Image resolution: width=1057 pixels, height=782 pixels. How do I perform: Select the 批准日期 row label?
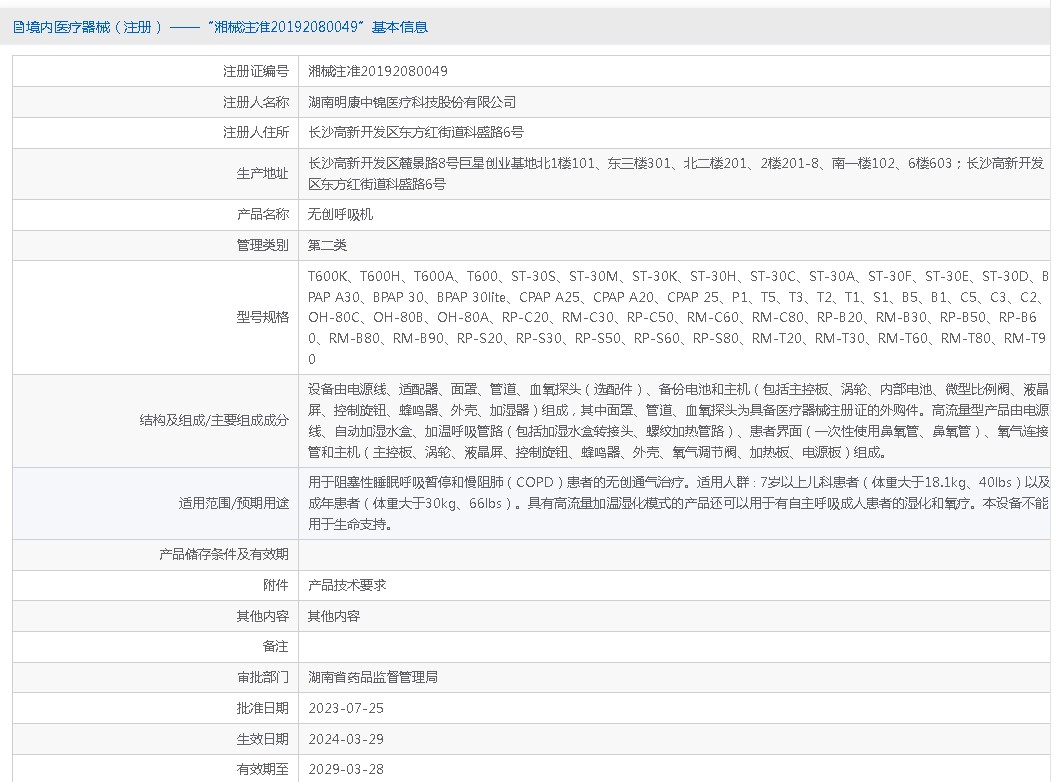pyautogui.click(x=262, y=709)
